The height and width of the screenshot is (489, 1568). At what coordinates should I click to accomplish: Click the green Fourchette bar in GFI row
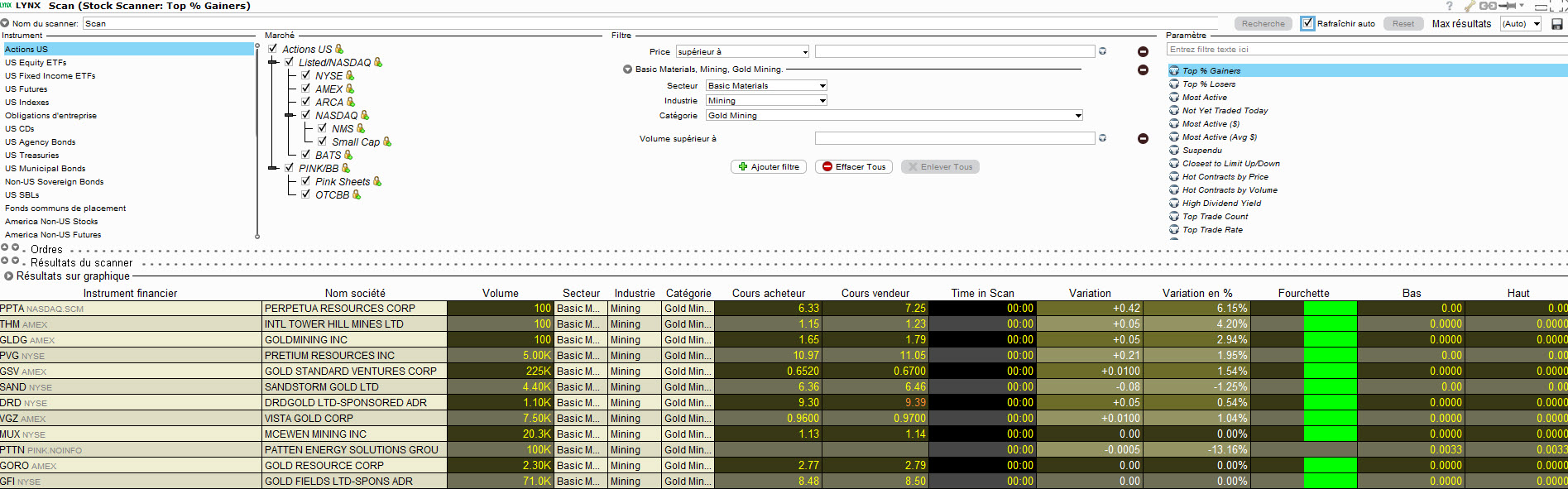coord(1330,482)
